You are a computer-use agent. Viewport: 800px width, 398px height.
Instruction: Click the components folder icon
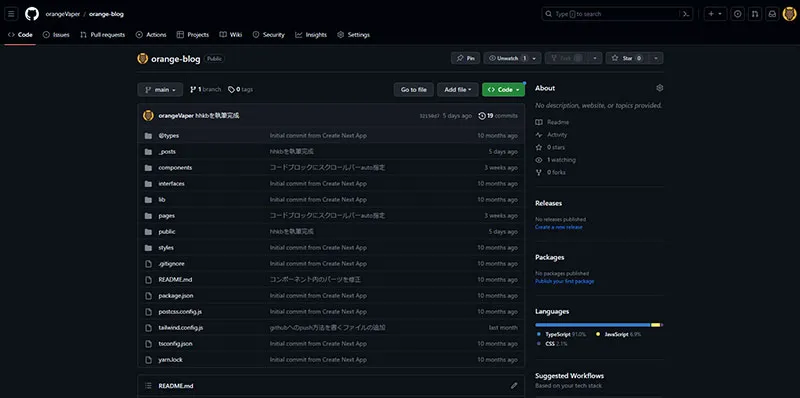[148, 168]
